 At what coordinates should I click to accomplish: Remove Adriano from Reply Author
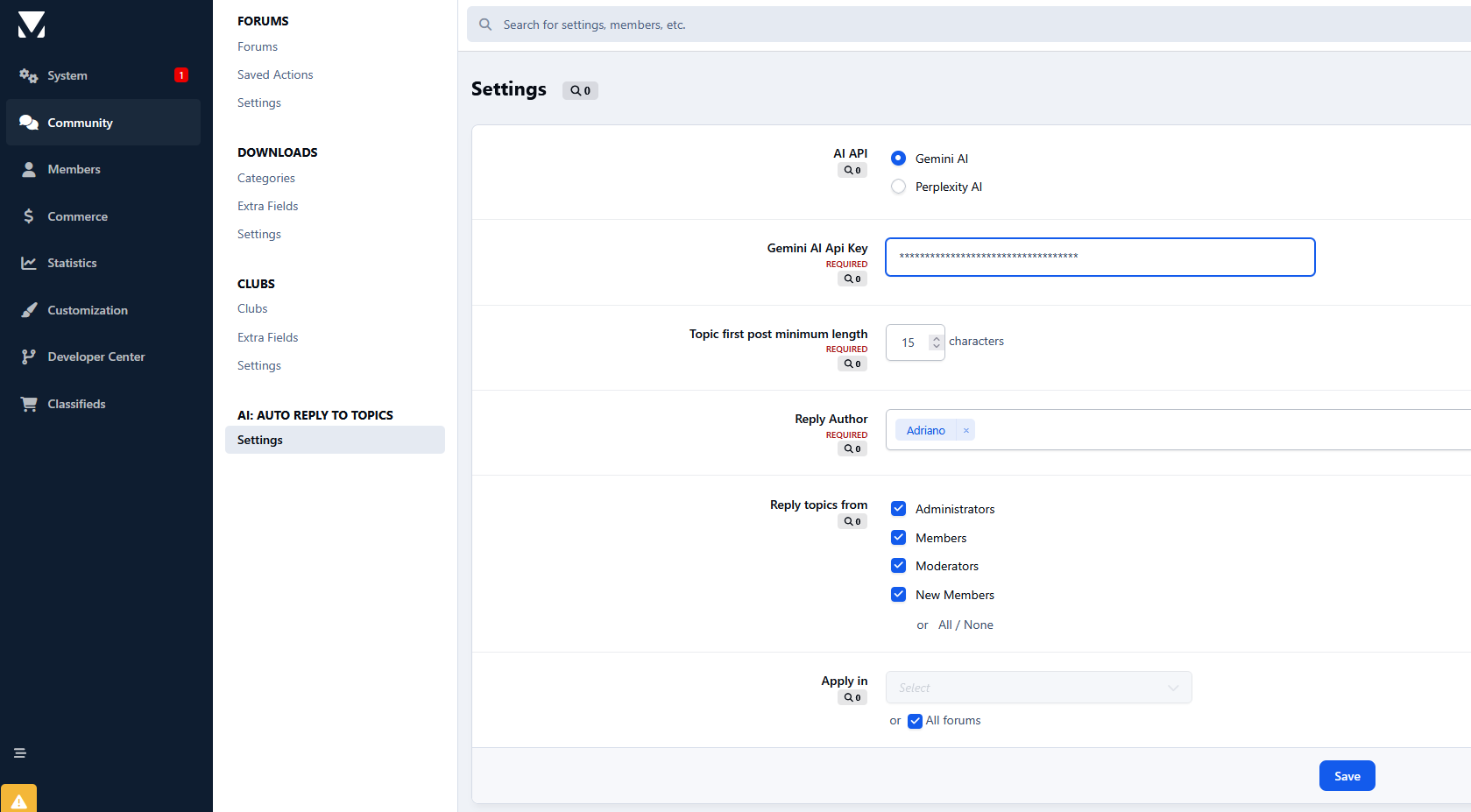click(x=965, y=430)
